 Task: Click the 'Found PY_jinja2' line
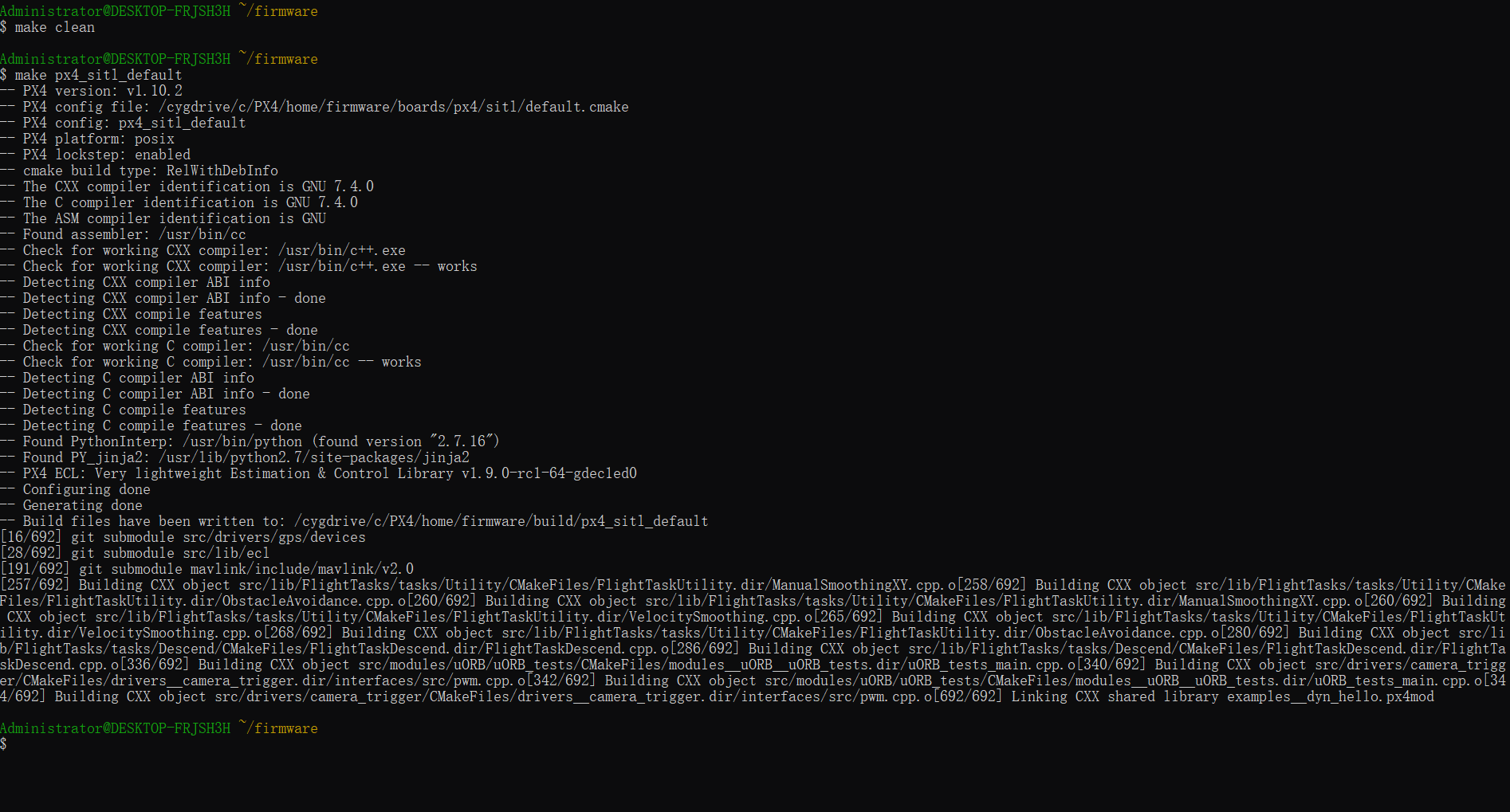246,457
